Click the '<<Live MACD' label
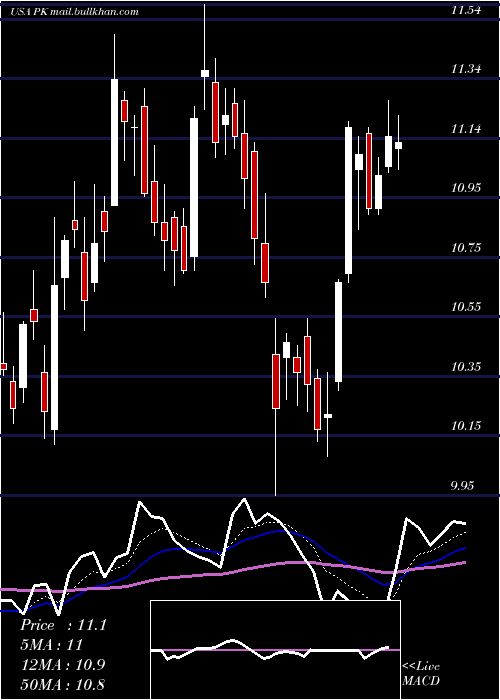The width and height of the screenshot is (500, 700). pyautogui.click(x=421, y=674)
